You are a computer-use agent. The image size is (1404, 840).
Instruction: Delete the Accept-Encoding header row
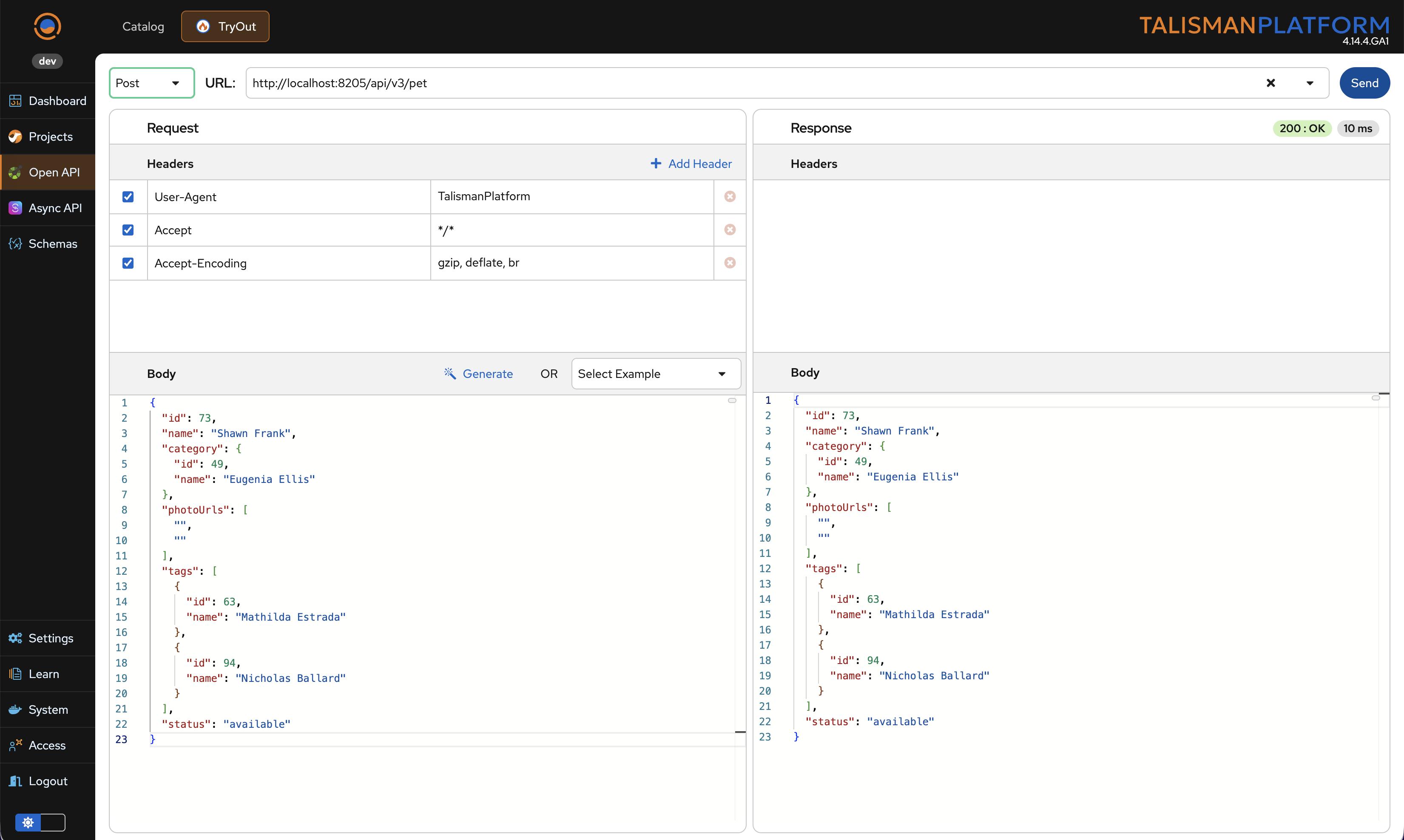pyautogui.click(x=730, y=263)
